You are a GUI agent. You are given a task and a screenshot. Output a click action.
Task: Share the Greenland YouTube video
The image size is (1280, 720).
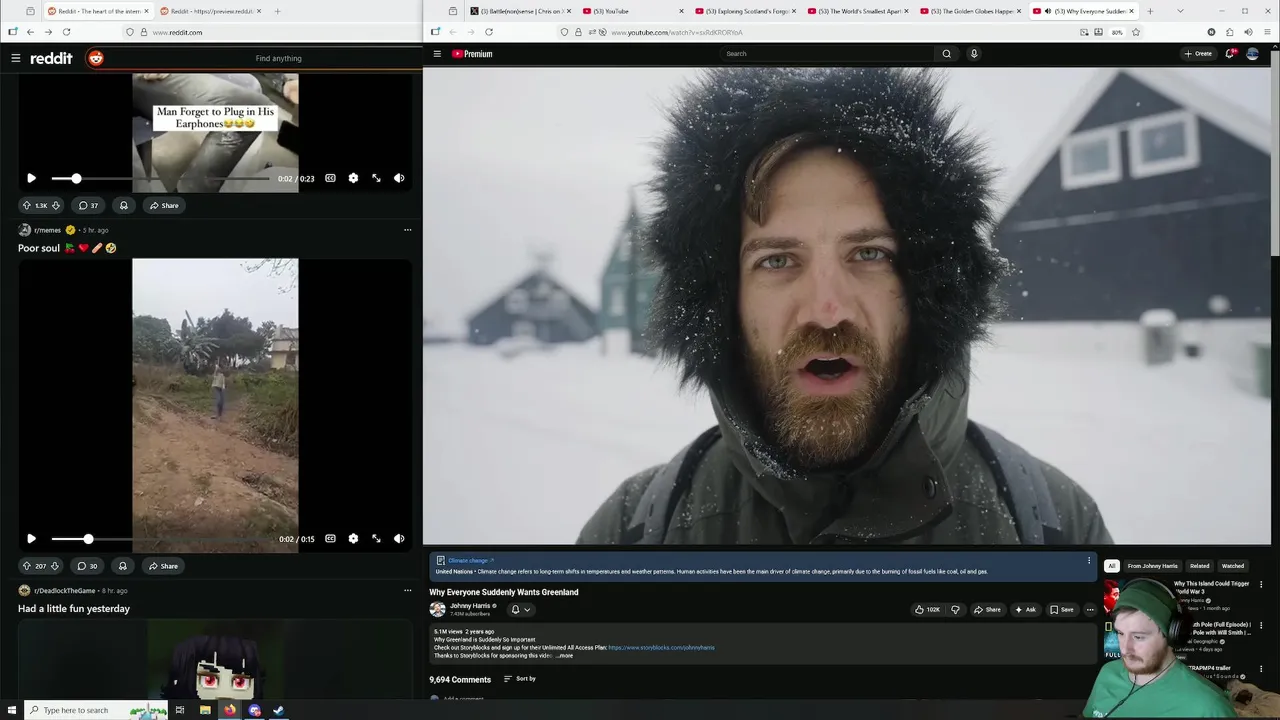point(986,609)
